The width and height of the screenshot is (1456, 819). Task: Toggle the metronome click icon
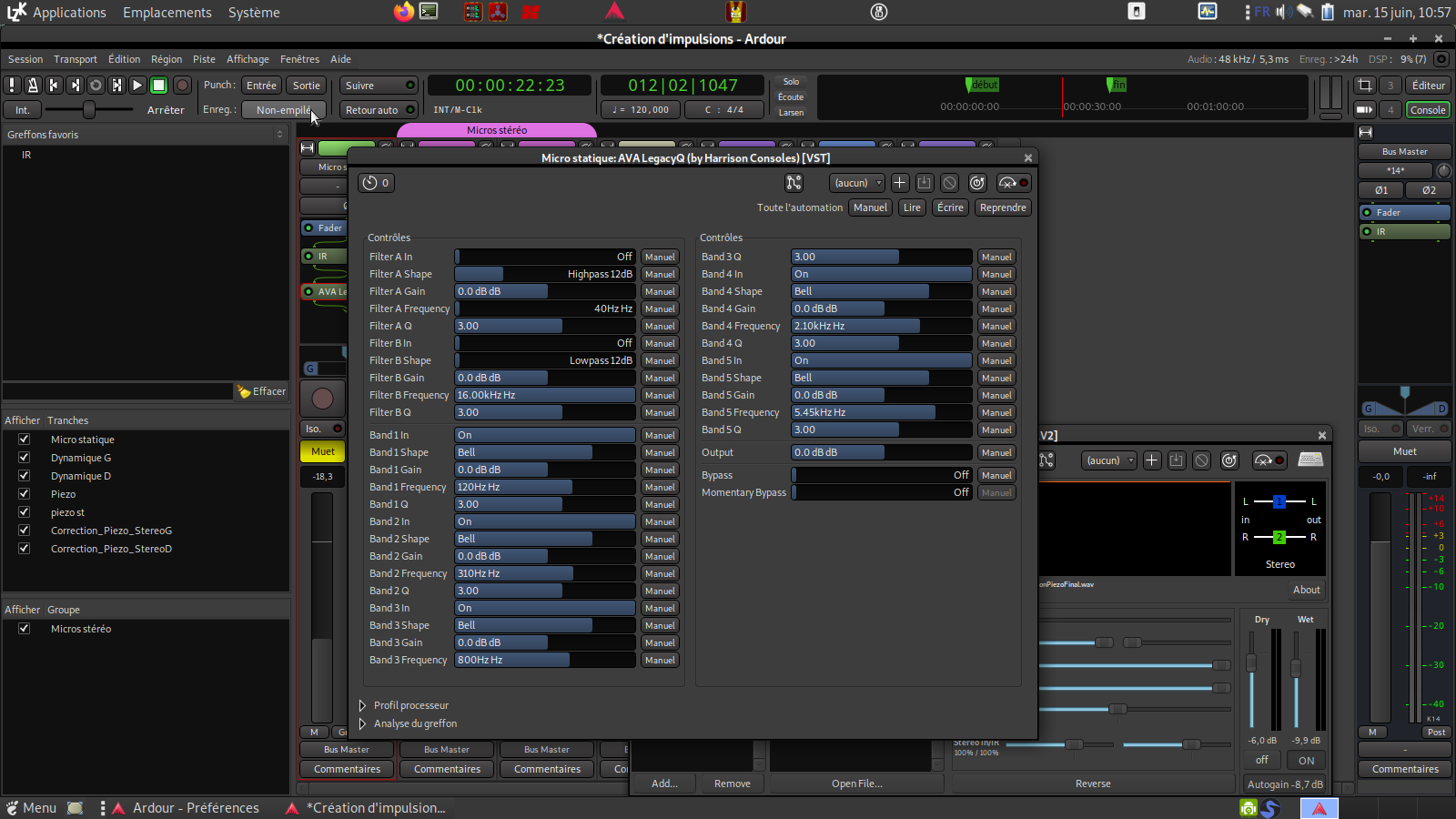pyautogui.click(x=33, y=85)
